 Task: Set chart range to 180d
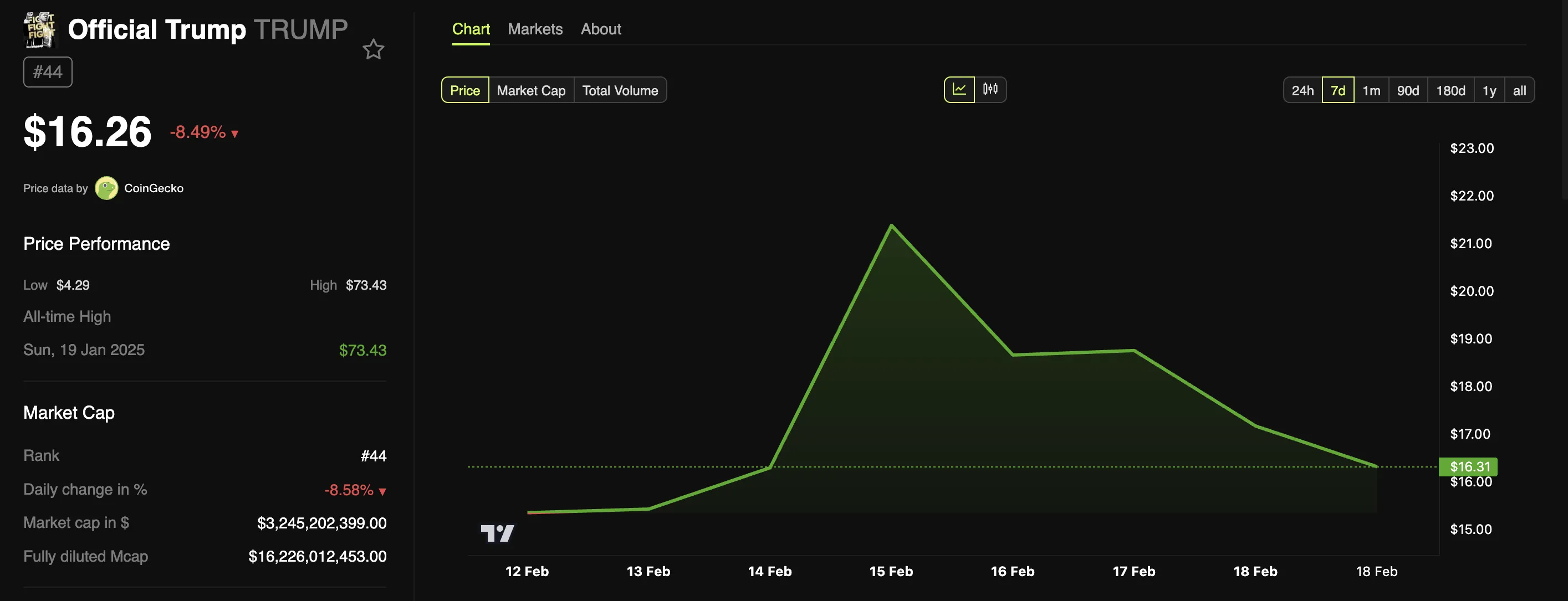pos(1450,90)
